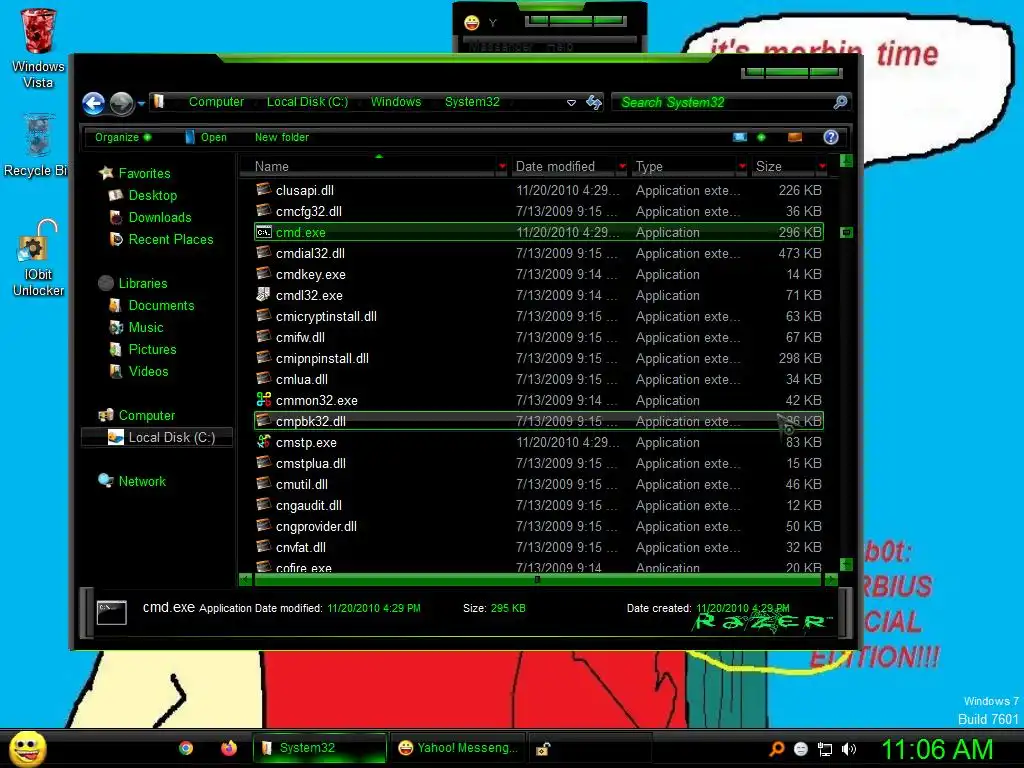This screenshot has width=1024, height=768.
Task: Select Network in navigation pane
Action: tap(142, 481)
